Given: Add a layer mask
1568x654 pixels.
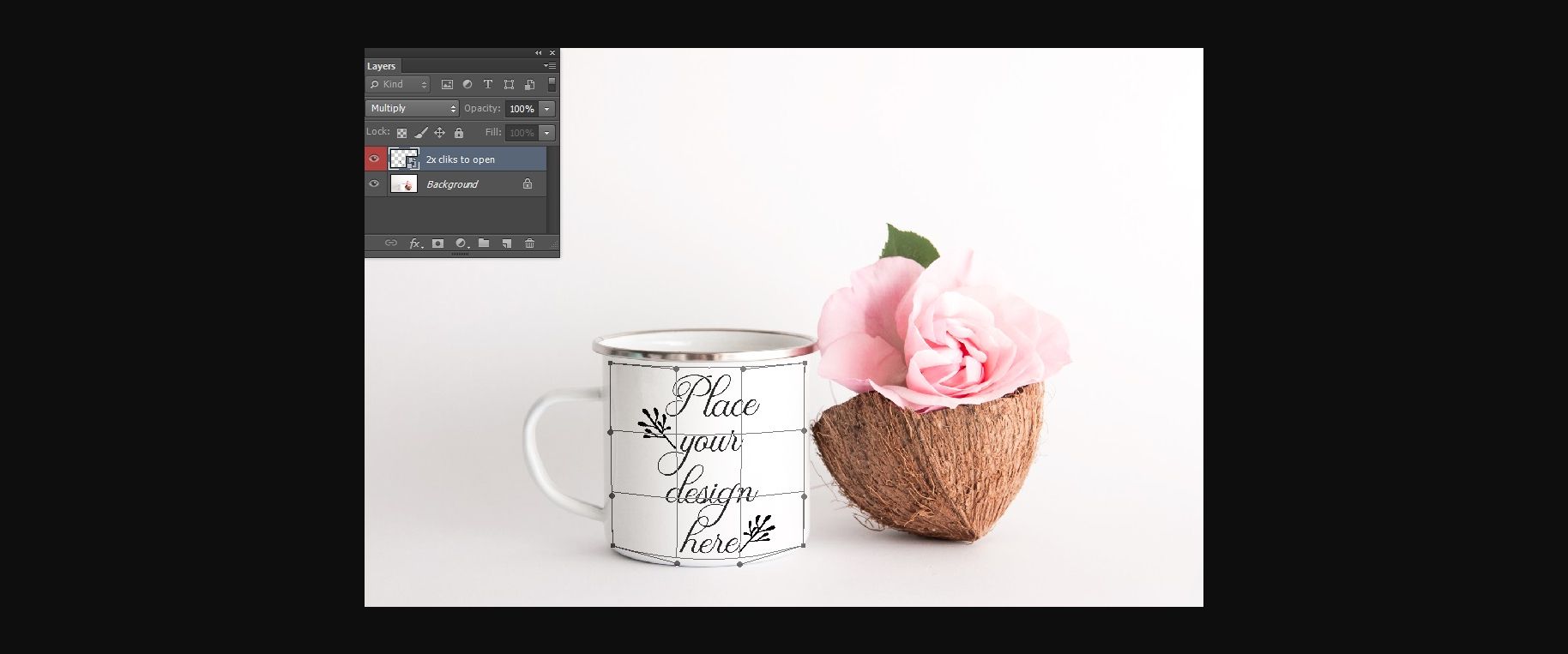Looking at the screenshot, I should coord(438,243).
